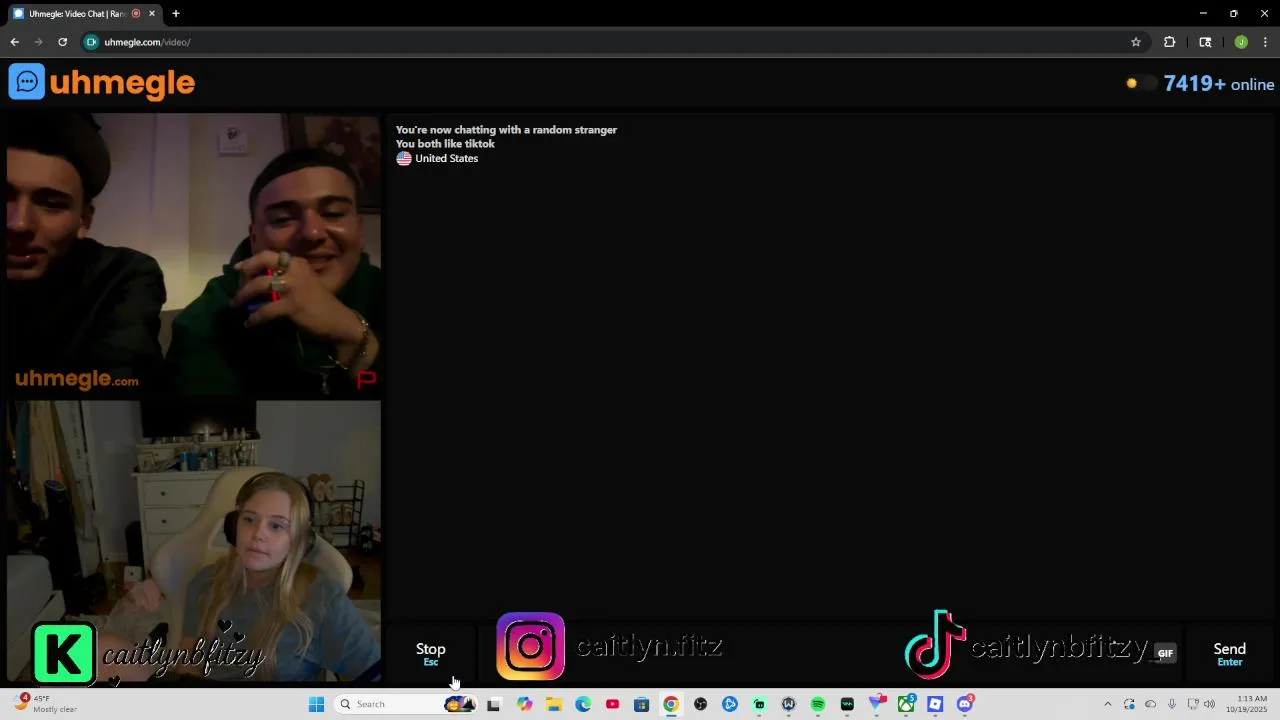Open site information icon in address bar
Image resolution: width=1280 pixels, height=720 pixels.
click(92, 42)
